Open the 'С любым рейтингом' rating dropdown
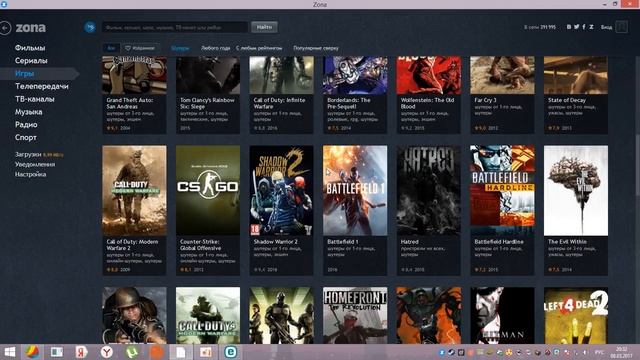The width and height of the screenshot is (640, 360). (259, 48)
